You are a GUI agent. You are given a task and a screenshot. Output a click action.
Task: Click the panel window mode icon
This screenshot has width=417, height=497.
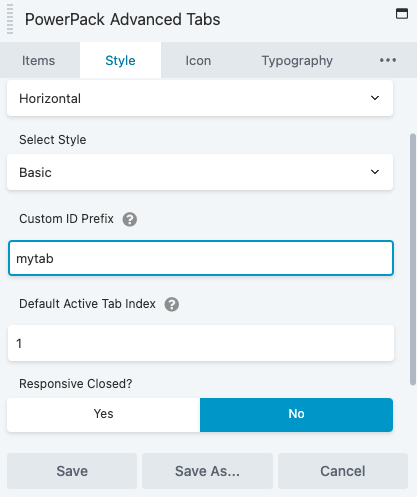(x=402, y=14)
